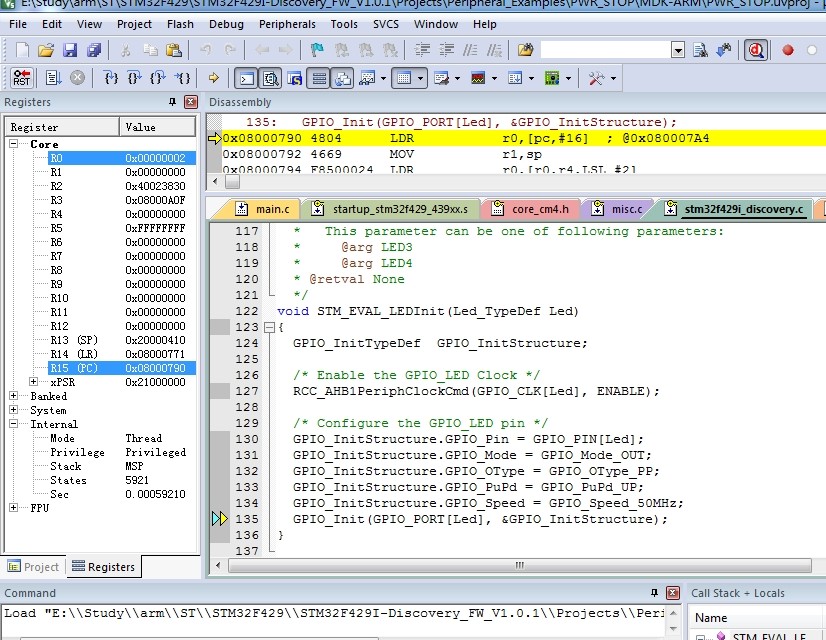The image size is (826, 640).
Task: Click the Run program icon
Action: tap(53, 78)
